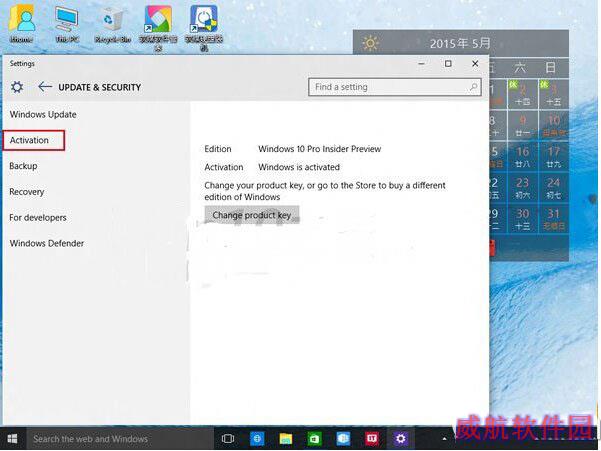The height and width of the screenshot is (451, 601).
Task: Open File Explorer from the taskbar
Action: click(286, 438)
